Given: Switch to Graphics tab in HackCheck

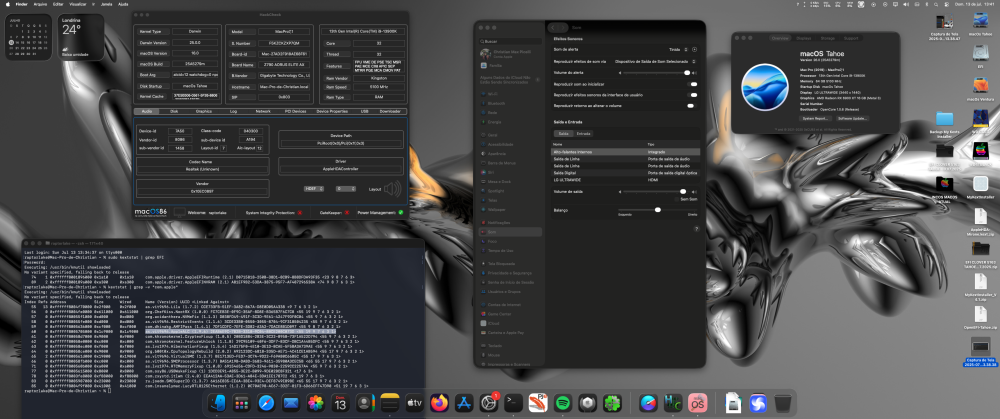Looking at the screenshot, I should (x=204, y=111).
